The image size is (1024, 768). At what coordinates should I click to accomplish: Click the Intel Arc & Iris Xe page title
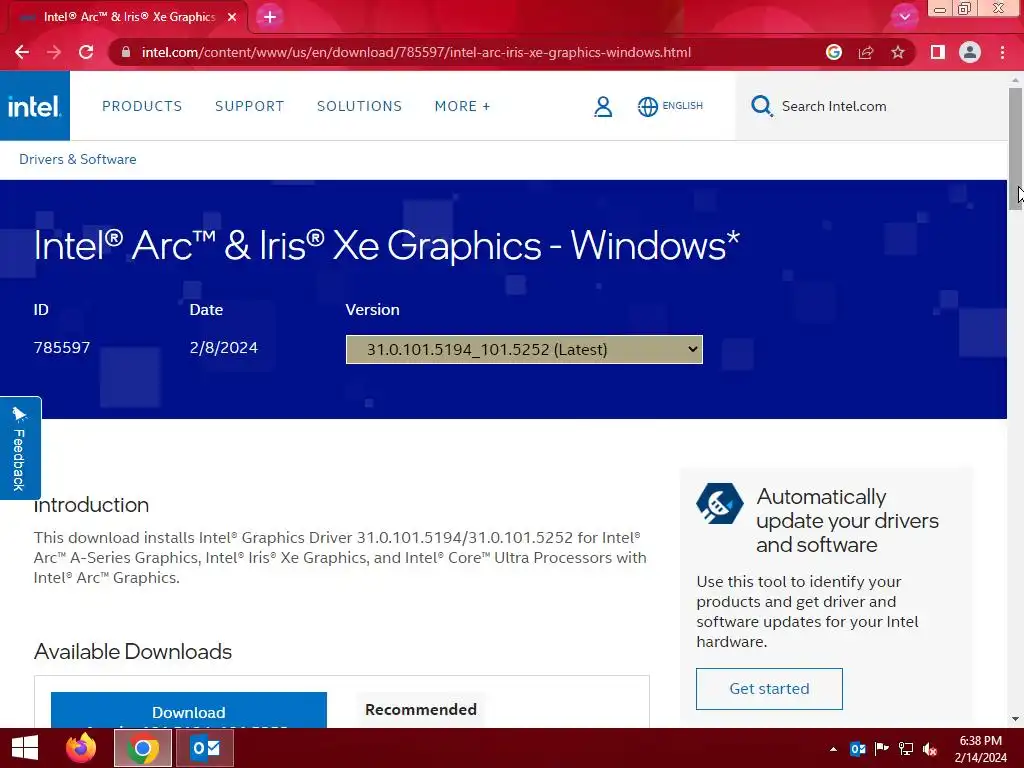387,246
